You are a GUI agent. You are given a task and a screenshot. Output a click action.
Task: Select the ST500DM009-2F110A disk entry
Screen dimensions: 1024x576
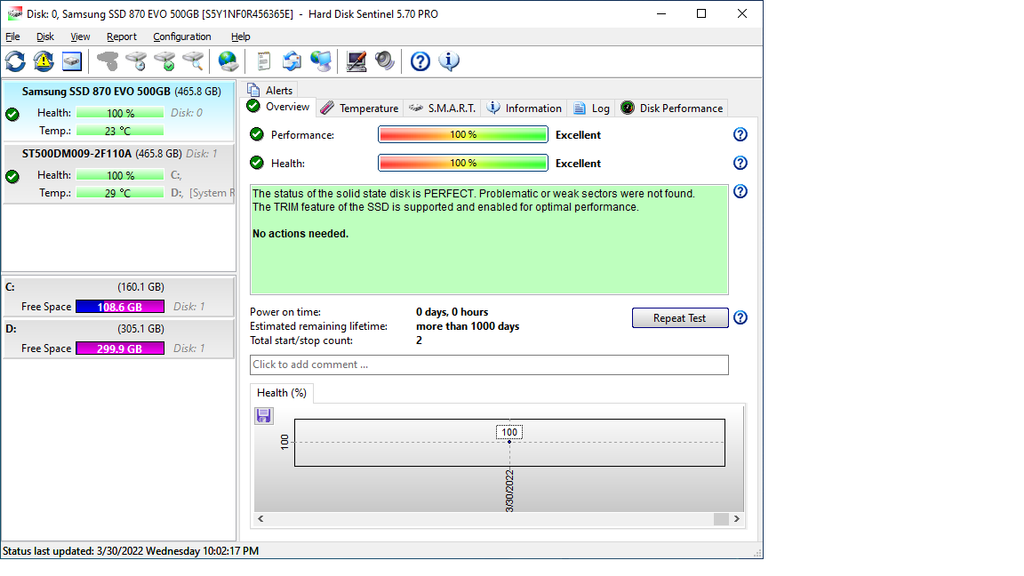pos(118,174)
